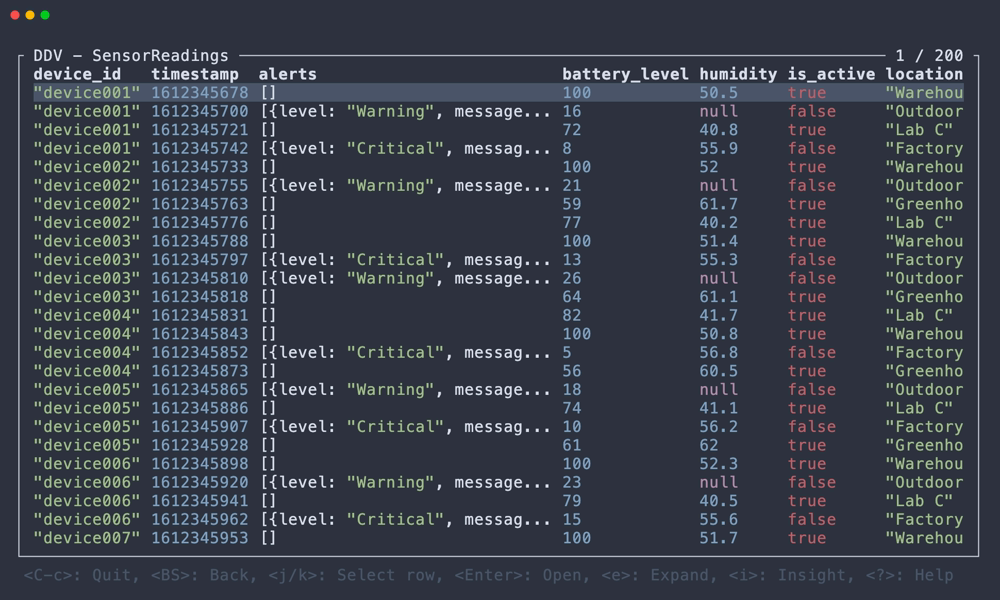Click timestamp 1612345788
This screenshot has height=600, width=1000.
pos(200,240)
